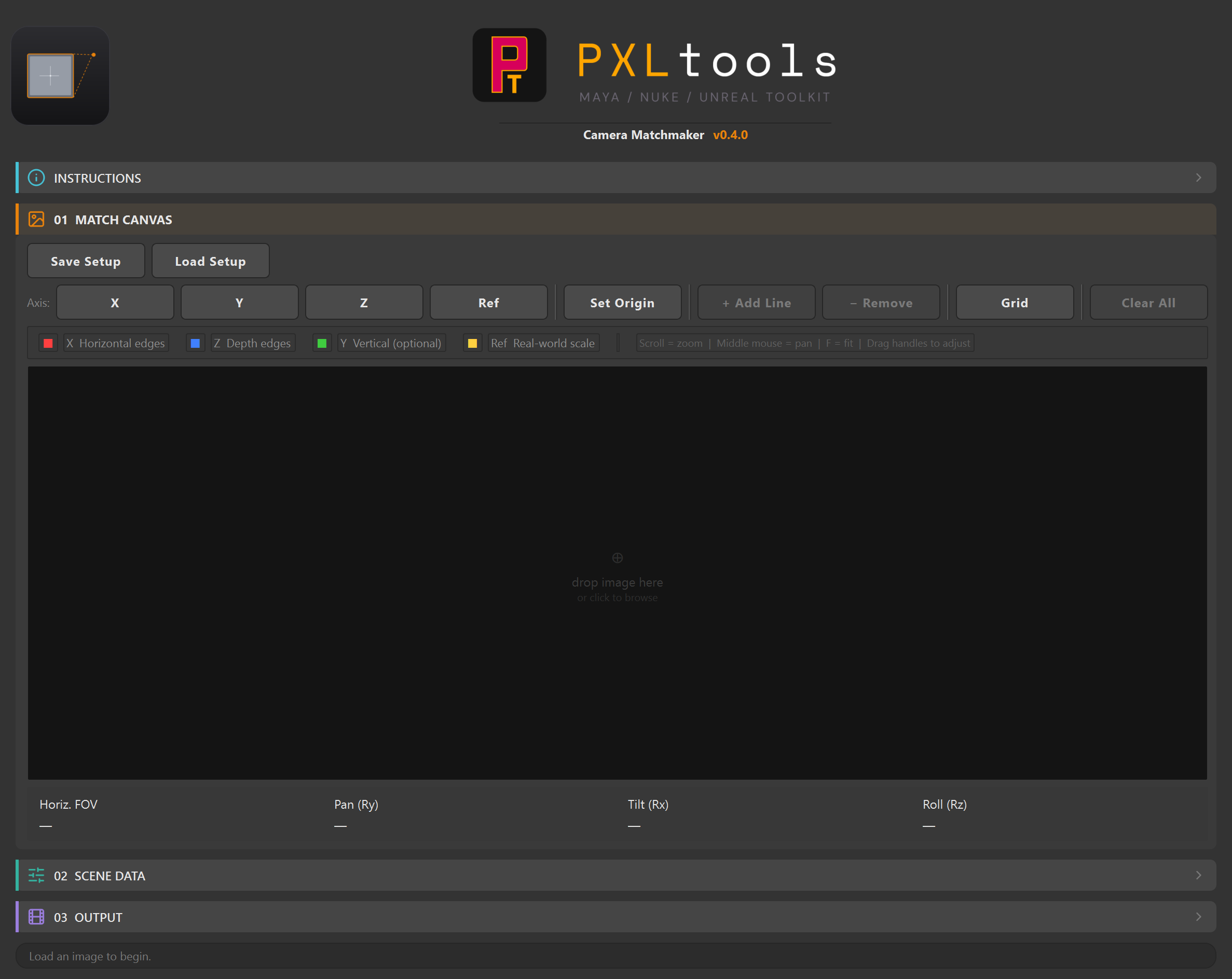
Task: Expand the 03 Output chevron
Action: tap(1198, 917)
